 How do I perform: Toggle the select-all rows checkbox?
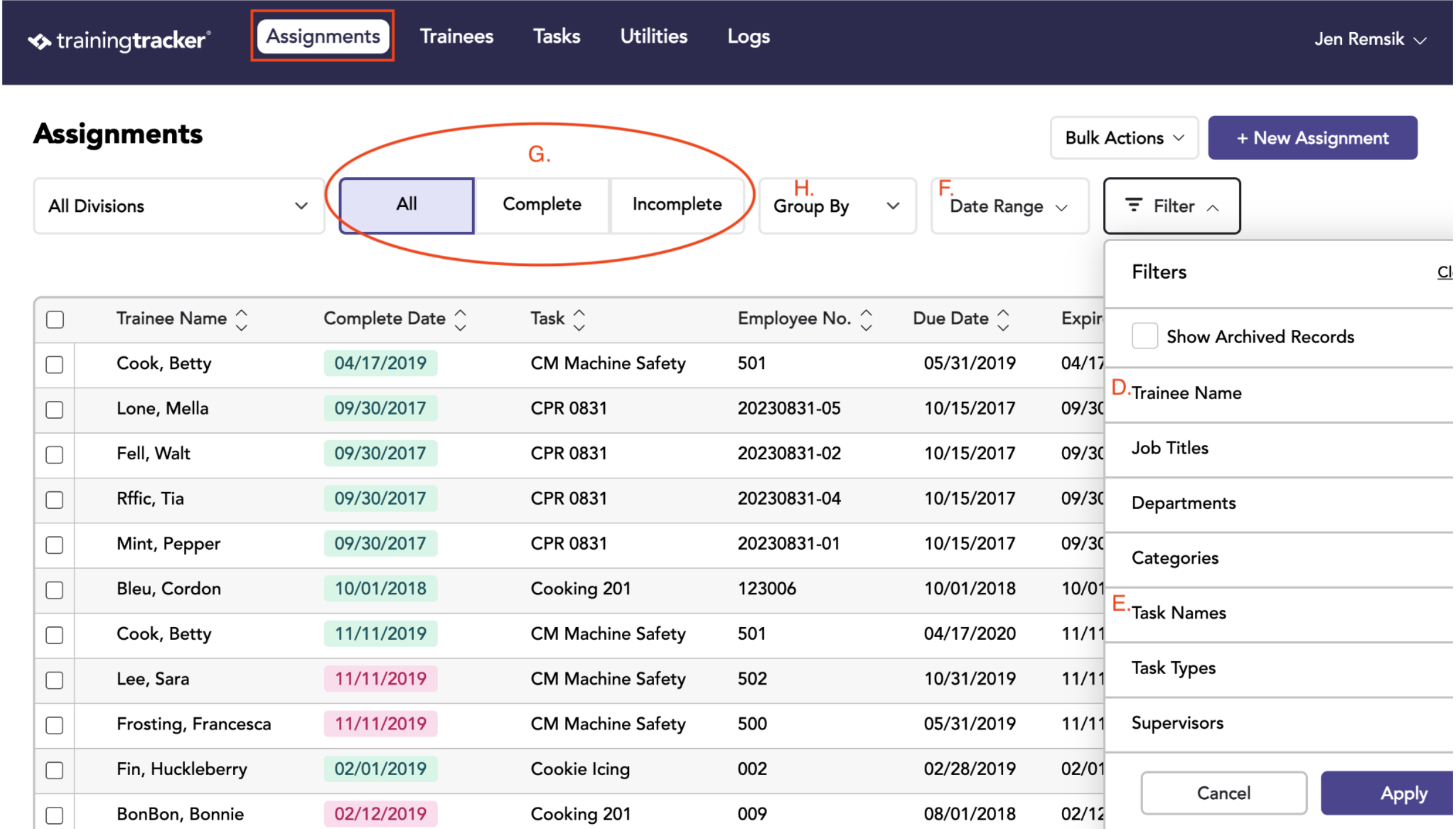point(55,320)
